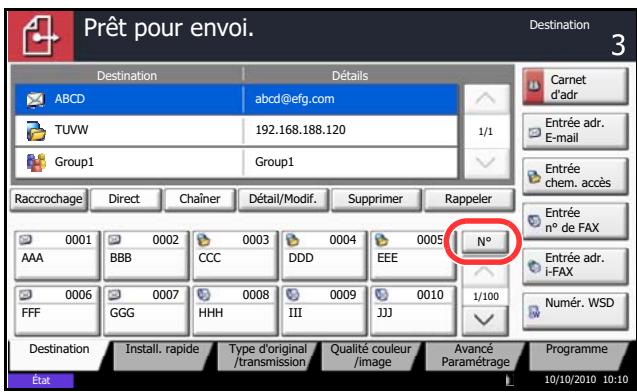Switch to Install. rapide tab
The image size is (637, 392).
(x=162, y=355)
